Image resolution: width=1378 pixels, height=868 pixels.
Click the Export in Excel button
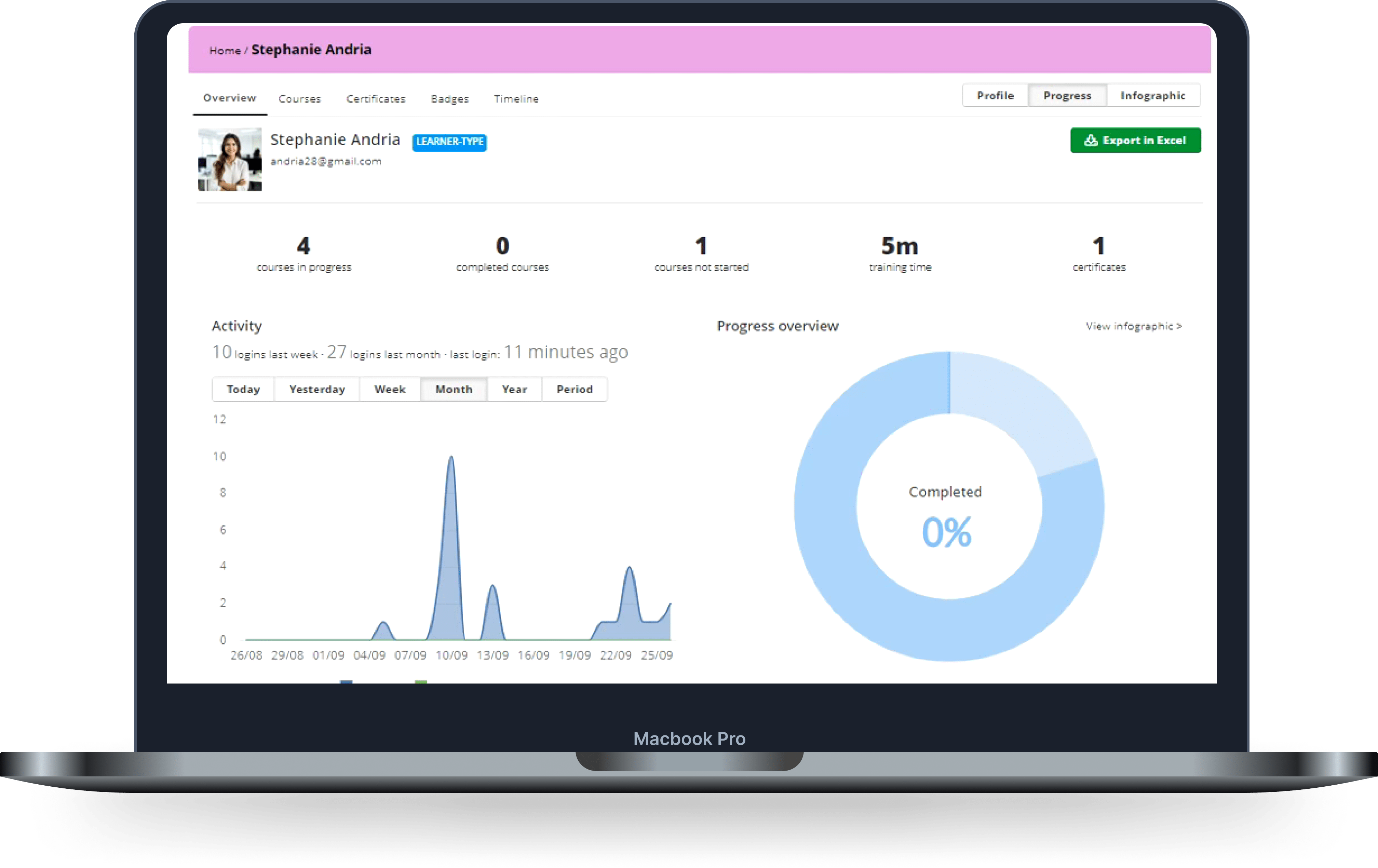point(1135,140)
